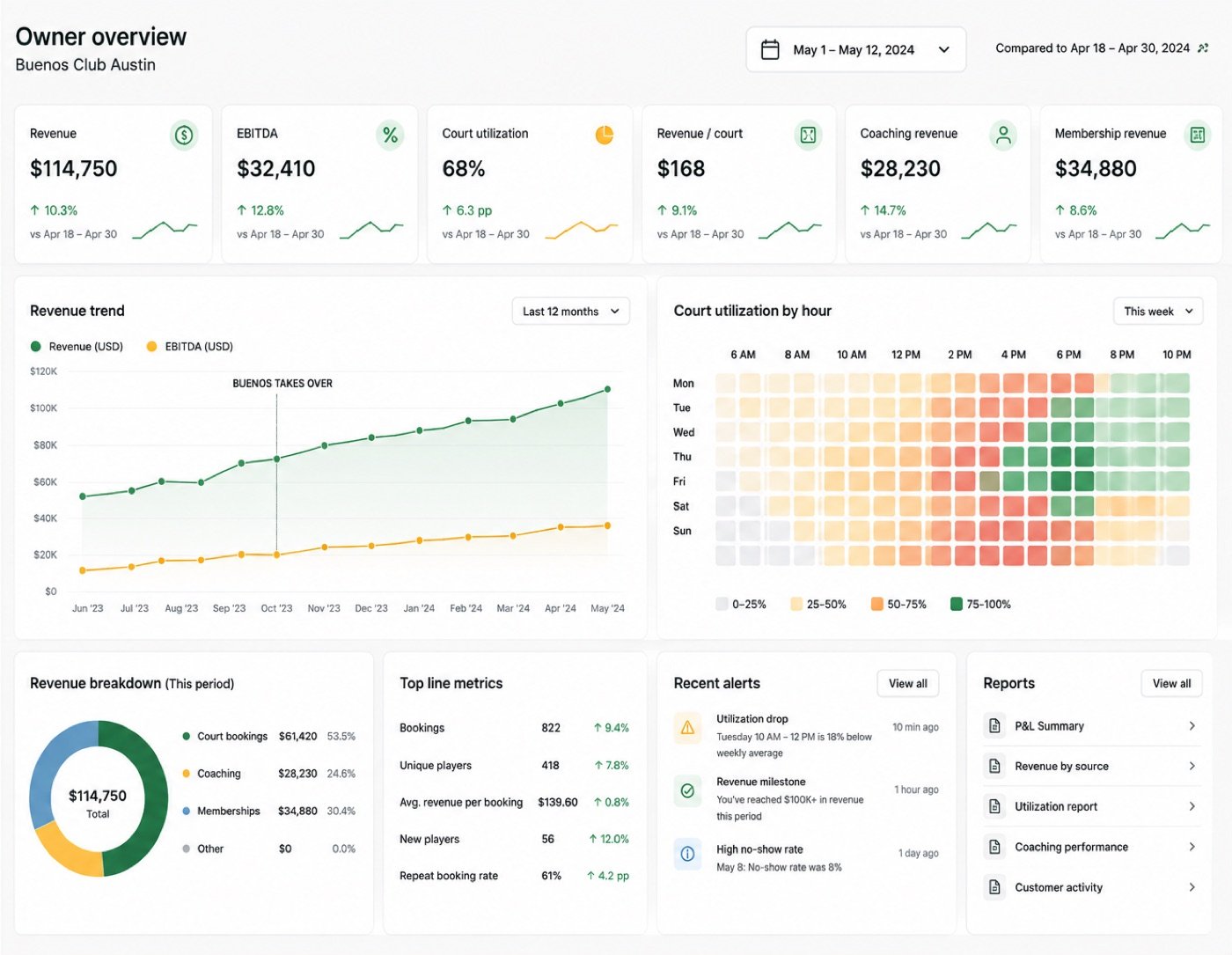Click the 25–50% heatmap legend swatch

click(796, 604)
